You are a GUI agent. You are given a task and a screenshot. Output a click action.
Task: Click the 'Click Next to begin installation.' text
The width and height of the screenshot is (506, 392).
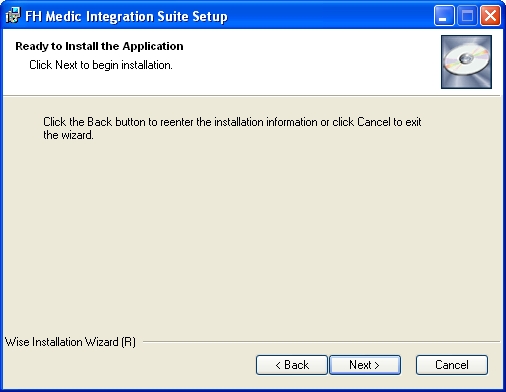pyautogui.click(x=101, y=65)
